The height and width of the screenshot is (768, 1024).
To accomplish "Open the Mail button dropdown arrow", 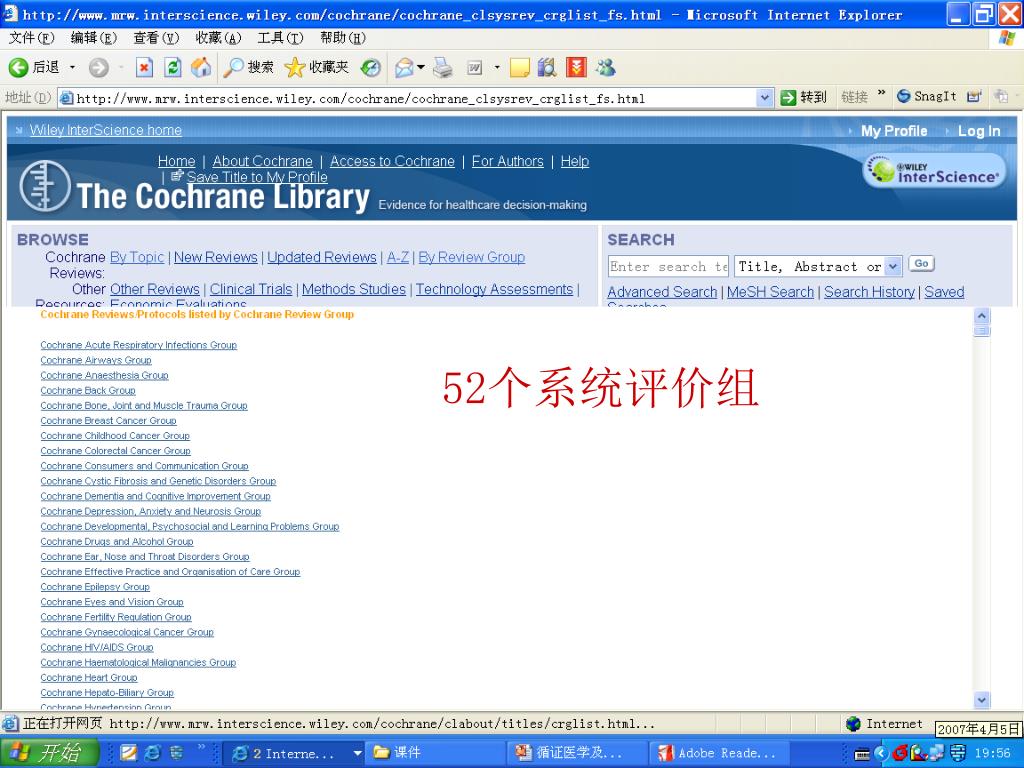I will pyautogui.click(x=421, y=67).
